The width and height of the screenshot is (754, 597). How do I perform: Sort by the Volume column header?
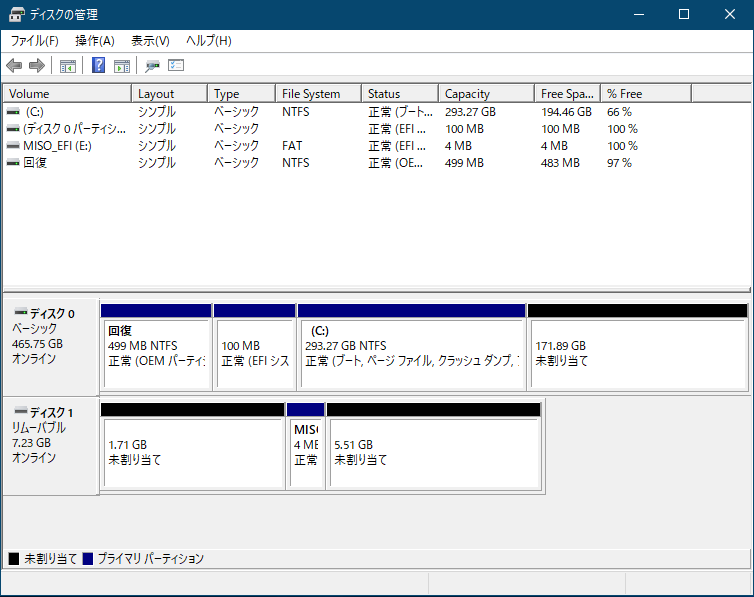(67, 93)
